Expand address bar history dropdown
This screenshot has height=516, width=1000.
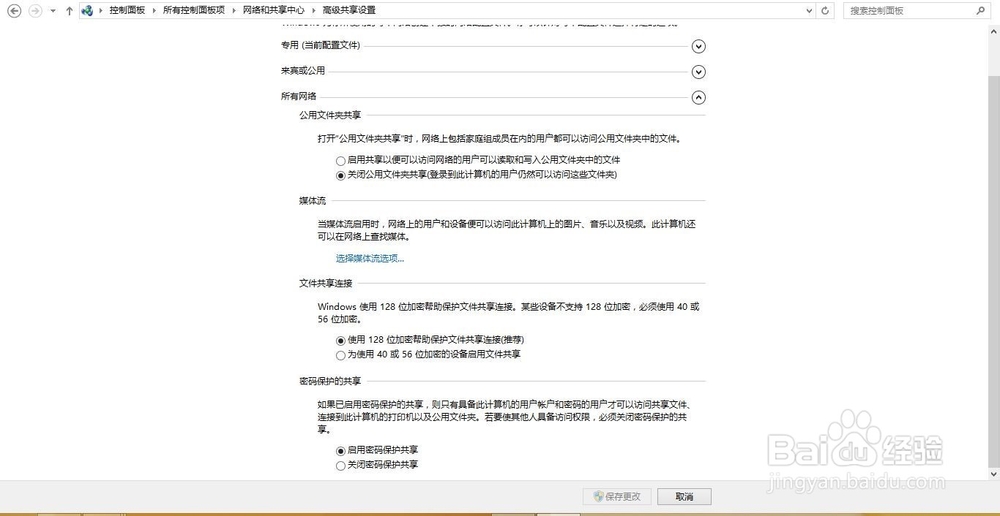coord(809,11)
